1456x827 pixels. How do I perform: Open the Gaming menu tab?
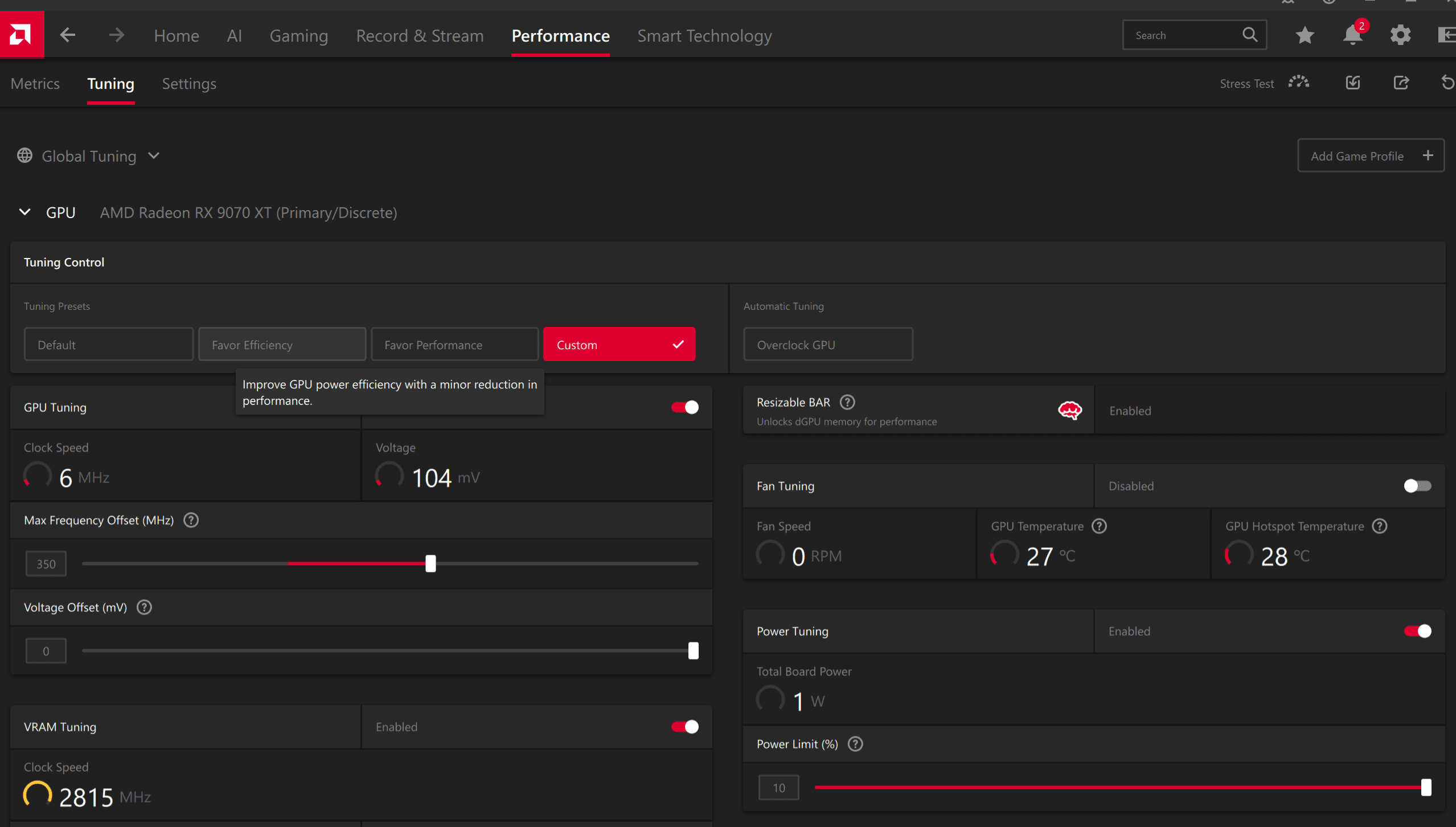click(298, 36)
